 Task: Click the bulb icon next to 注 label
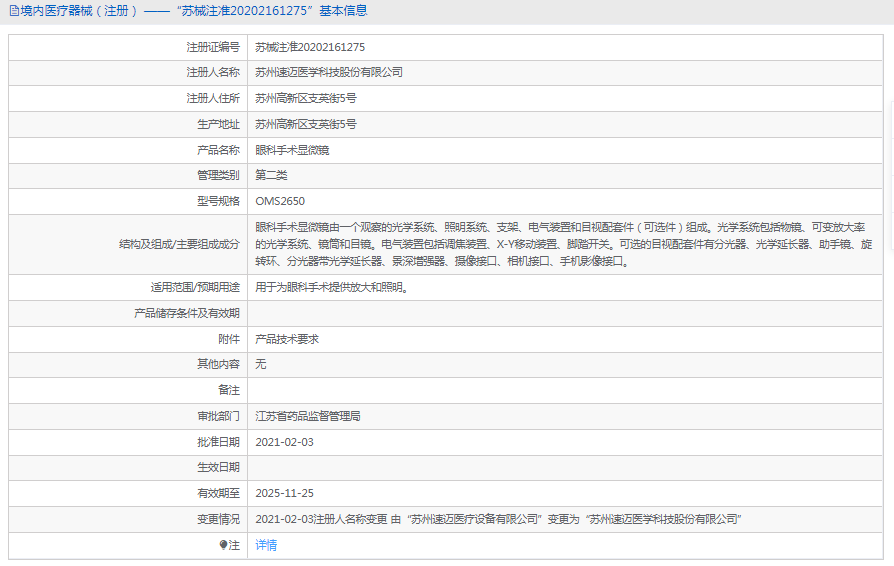[224, 545]
